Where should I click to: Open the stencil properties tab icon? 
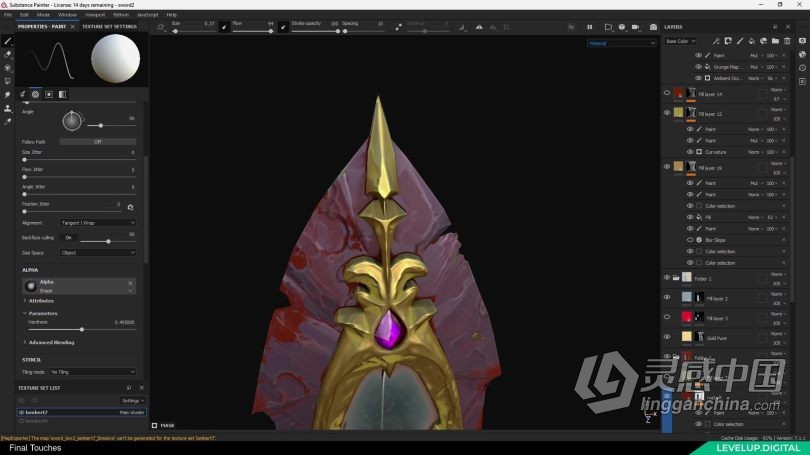click(x=49, y=94)
